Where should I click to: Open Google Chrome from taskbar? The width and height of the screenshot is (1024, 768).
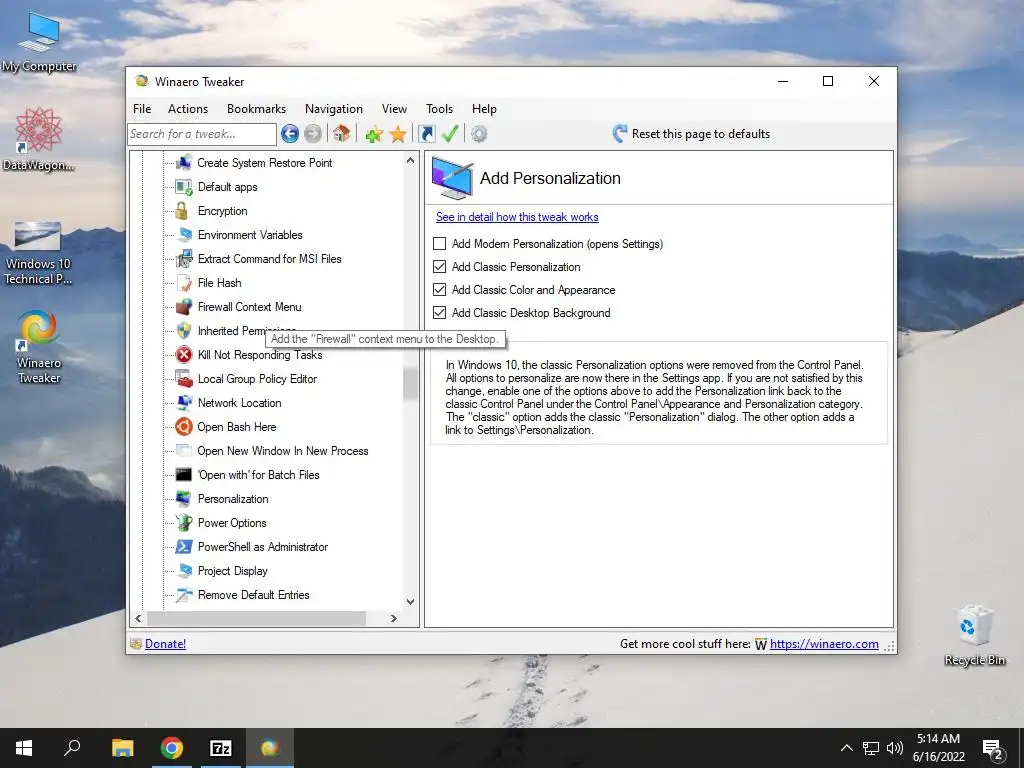coord(172,748)
